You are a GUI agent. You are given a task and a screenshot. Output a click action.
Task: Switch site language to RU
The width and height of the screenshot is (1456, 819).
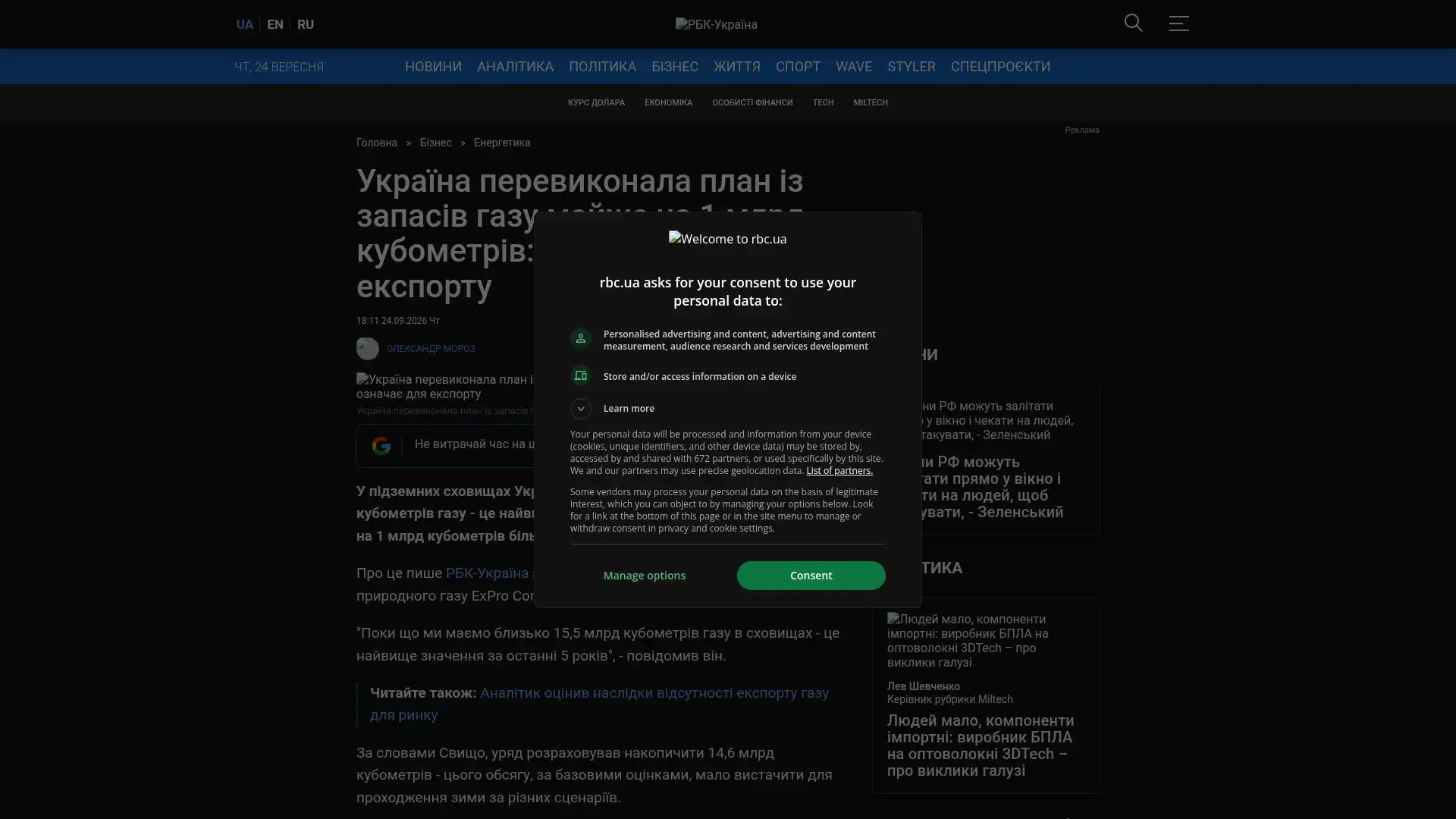[305, 24]
